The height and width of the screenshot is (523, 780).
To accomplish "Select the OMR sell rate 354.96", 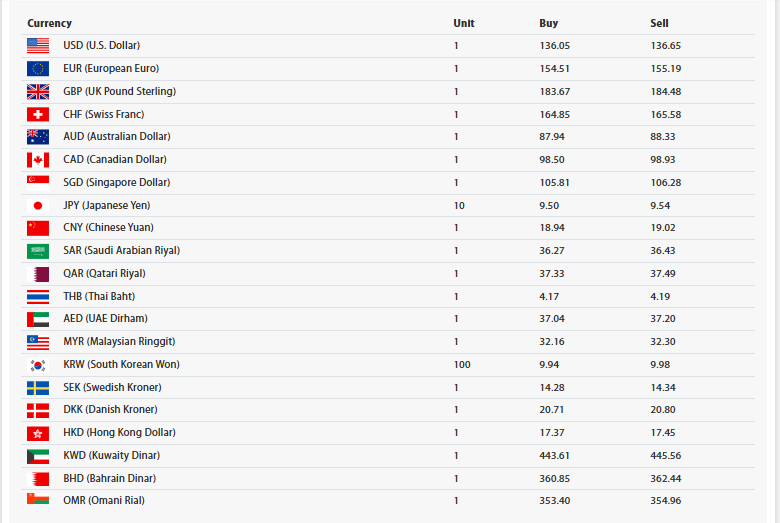I will tap(666, 501).
